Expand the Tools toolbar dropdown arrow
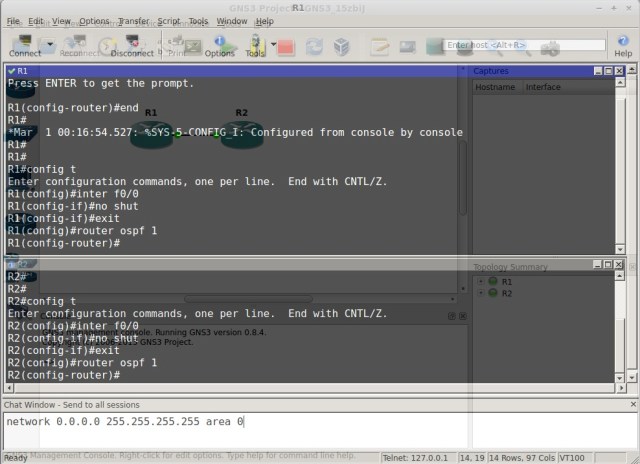 tap(273, 44)
